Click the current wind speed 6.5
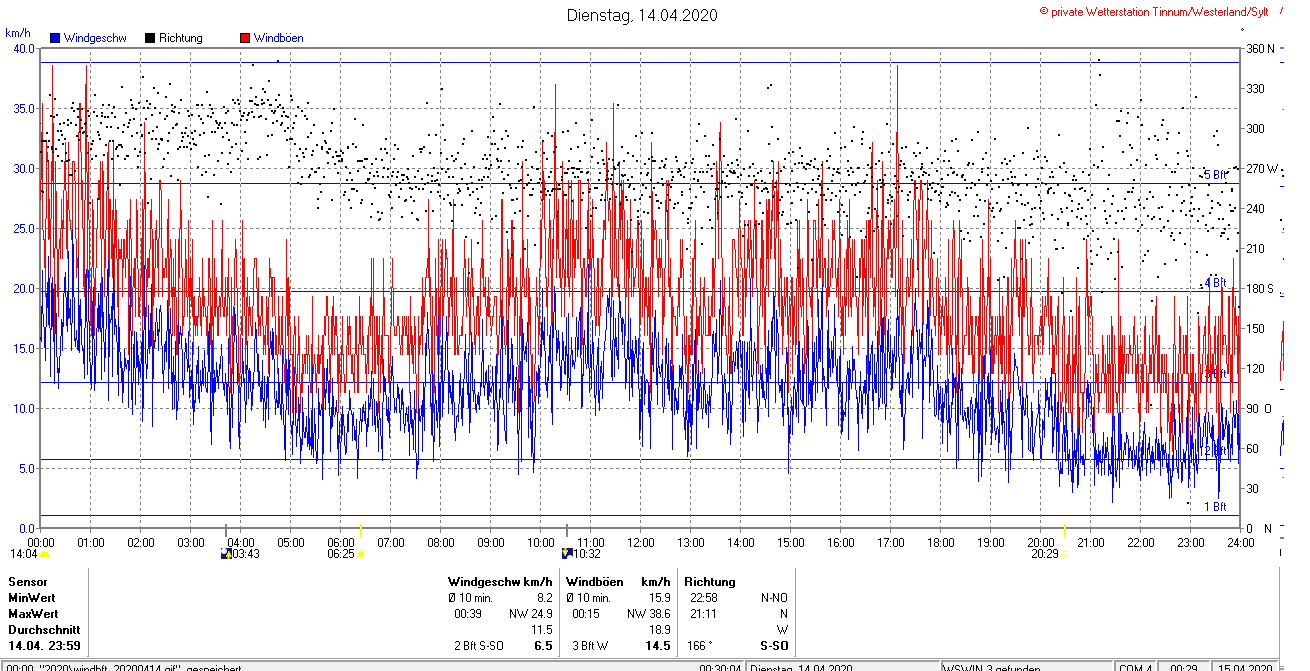Image resolution: width=1310 pixels, height=671 pixels. coord(543,646)
